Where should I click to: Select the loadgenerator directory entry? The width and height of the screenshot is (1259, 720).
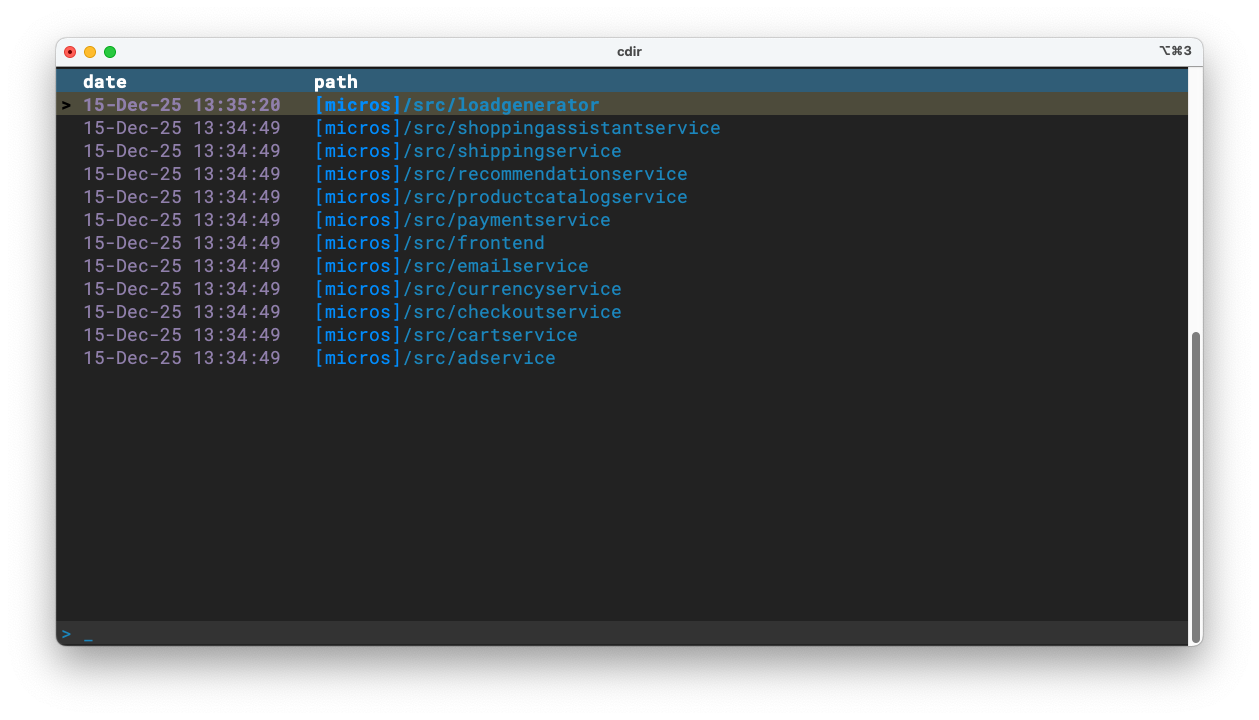(457, 105)
